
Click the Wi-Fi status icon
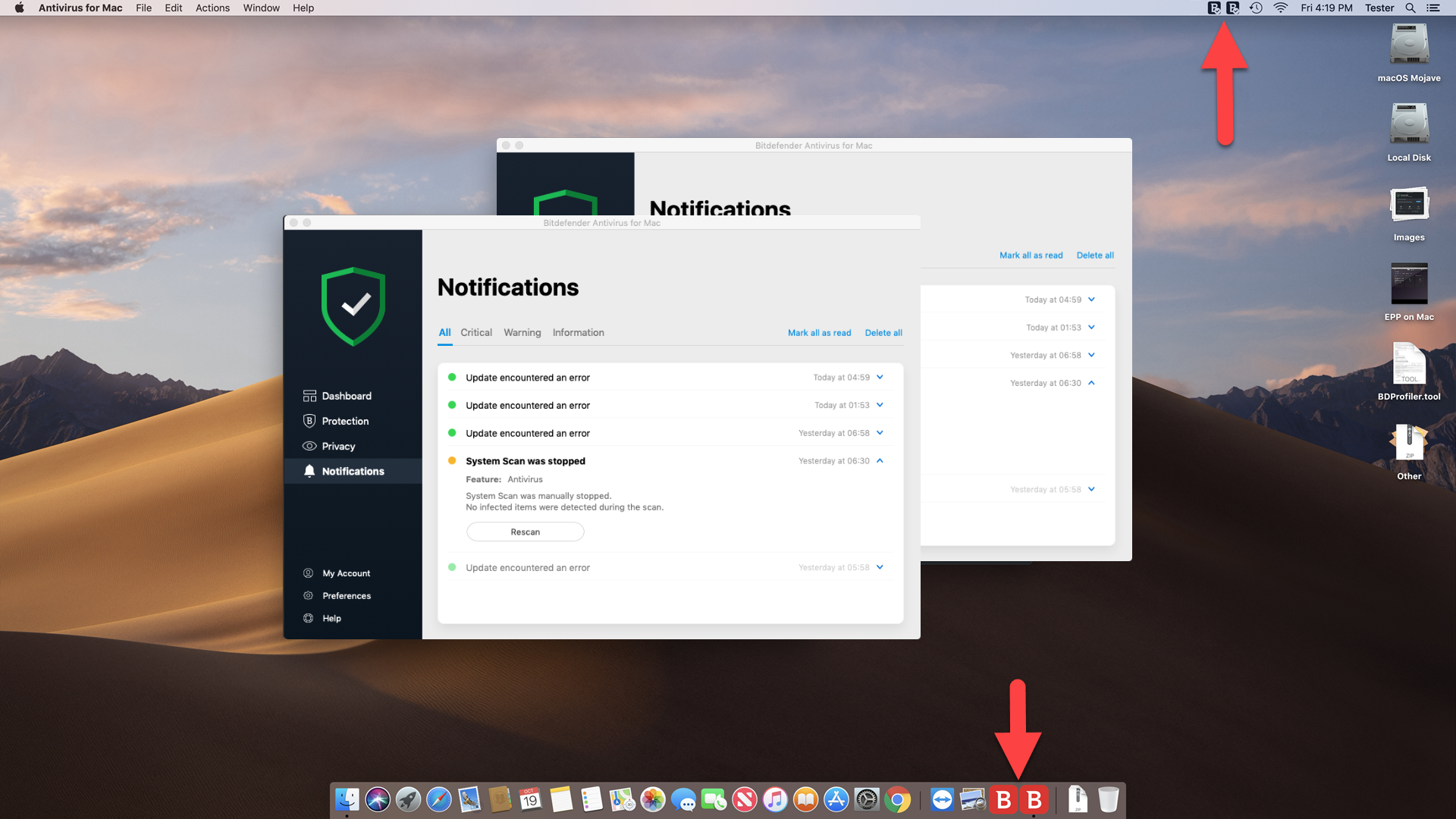[x=1280, y=8]
